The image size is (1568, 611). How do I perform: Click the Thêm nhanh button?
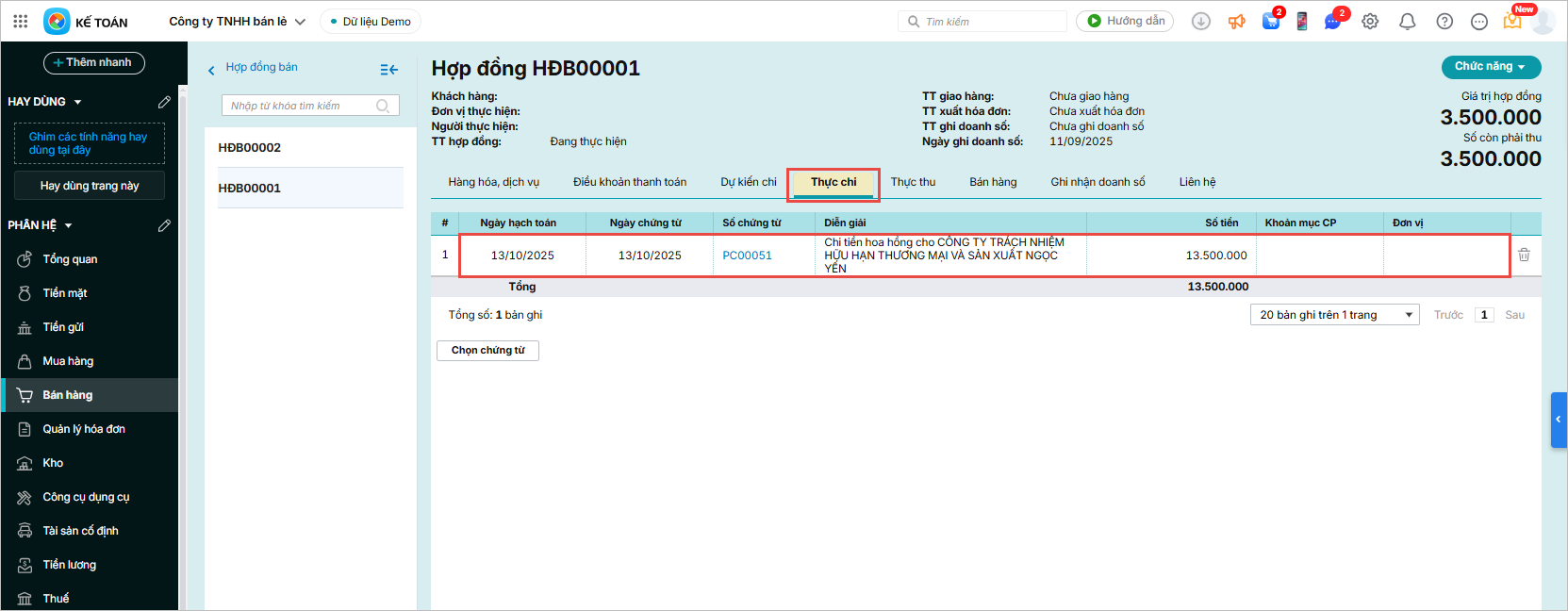tap(93, 62)
